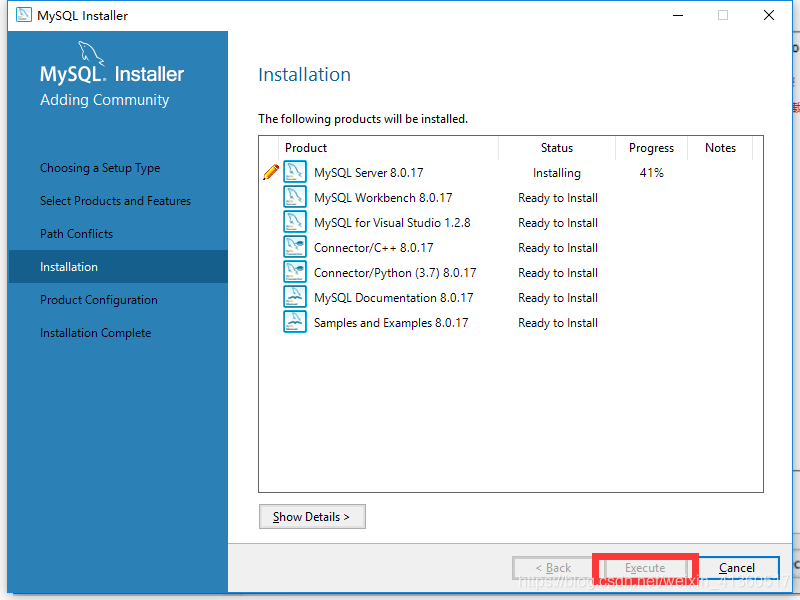Open the Choosing a Setup Type step

pos(100,168)
